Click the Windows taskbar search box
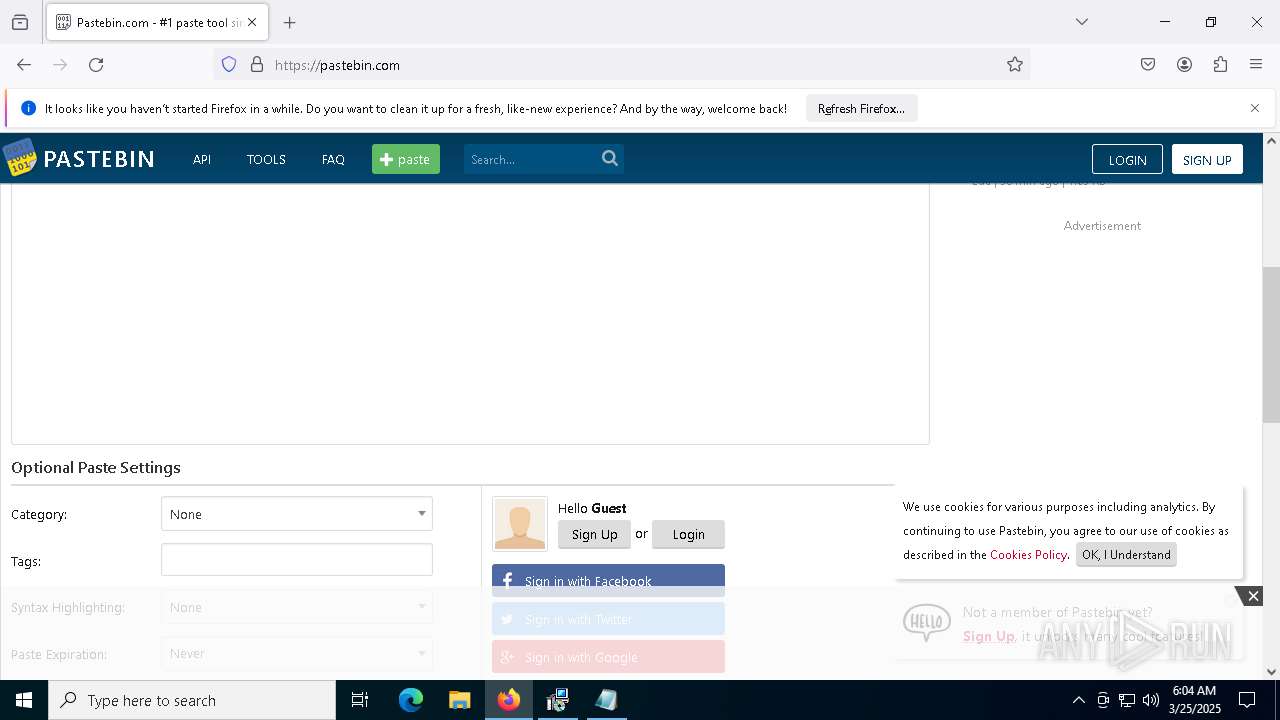This screenshot has width=1280, height=720. (192, 700)
